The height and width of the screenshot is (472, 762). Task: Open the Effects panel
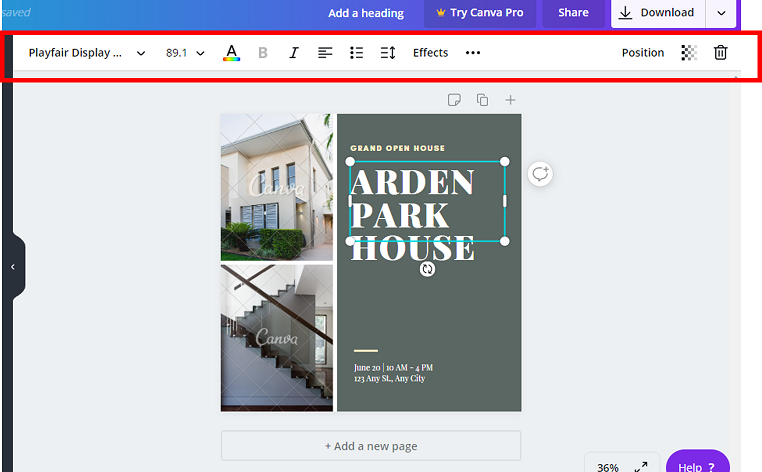(431, 52)
